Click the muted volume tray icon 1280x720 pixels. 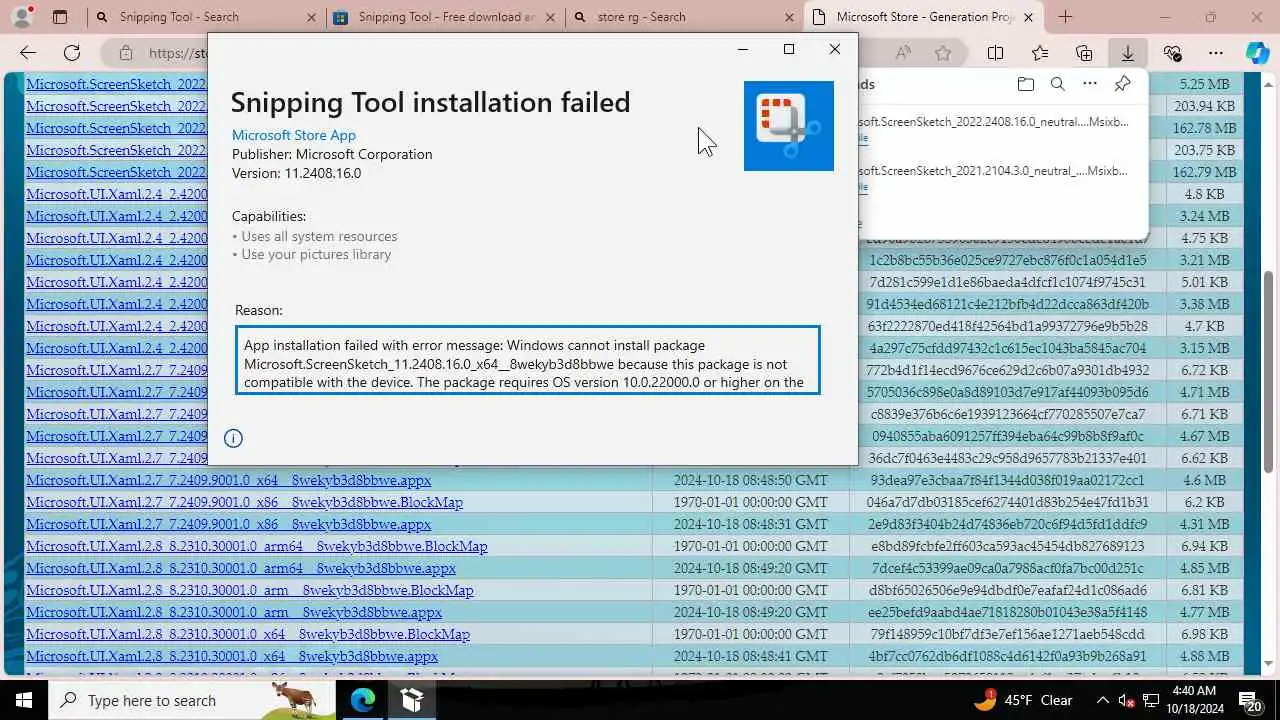1128,700
